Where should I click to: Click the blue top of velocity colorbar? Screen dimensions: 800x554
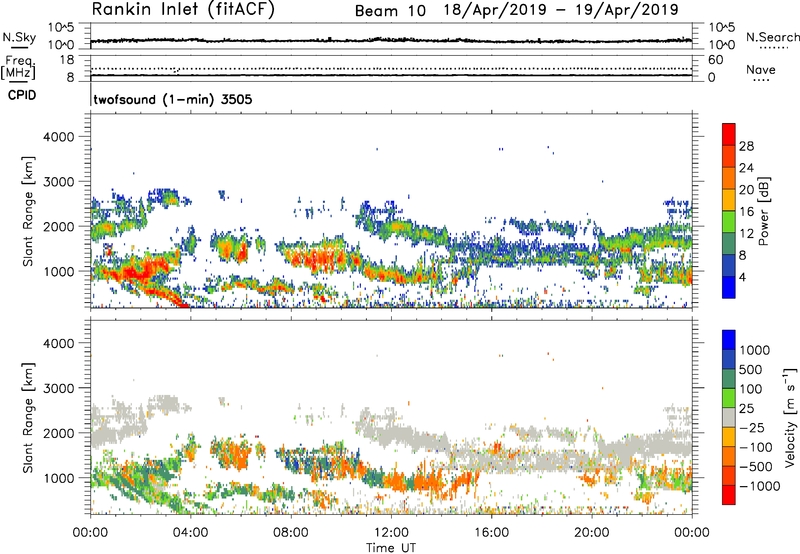[729, 340]
